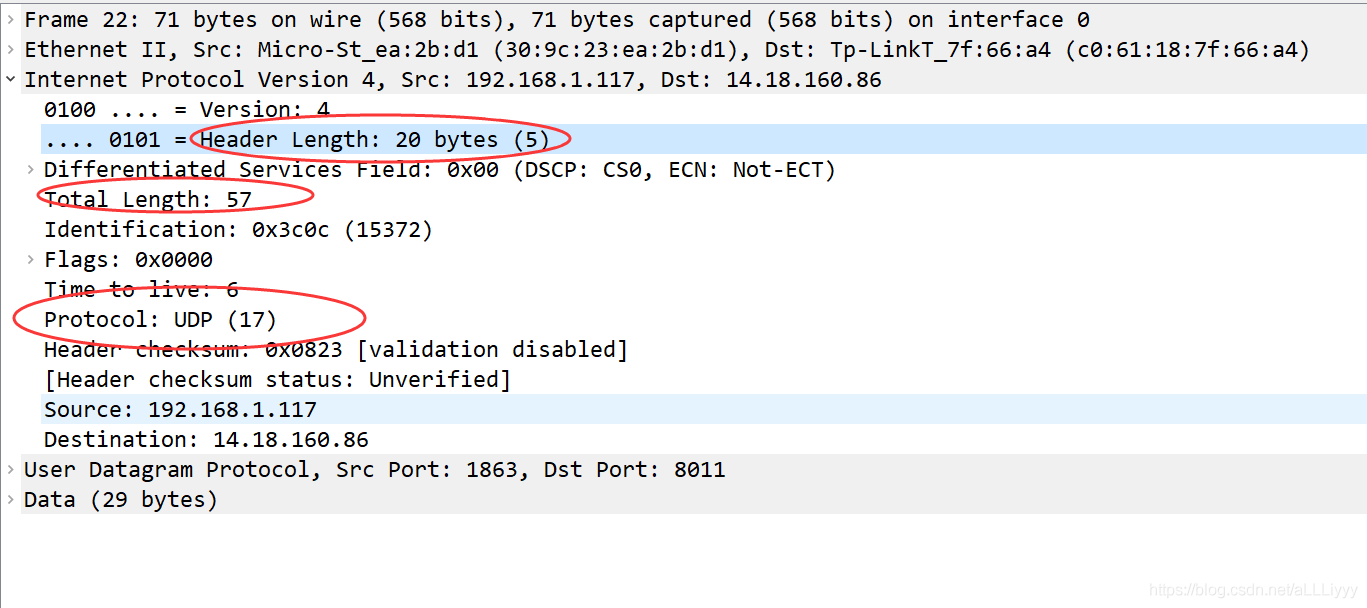Click the Frame 22 summary text

pyautogui.click(x=556, y=20)
